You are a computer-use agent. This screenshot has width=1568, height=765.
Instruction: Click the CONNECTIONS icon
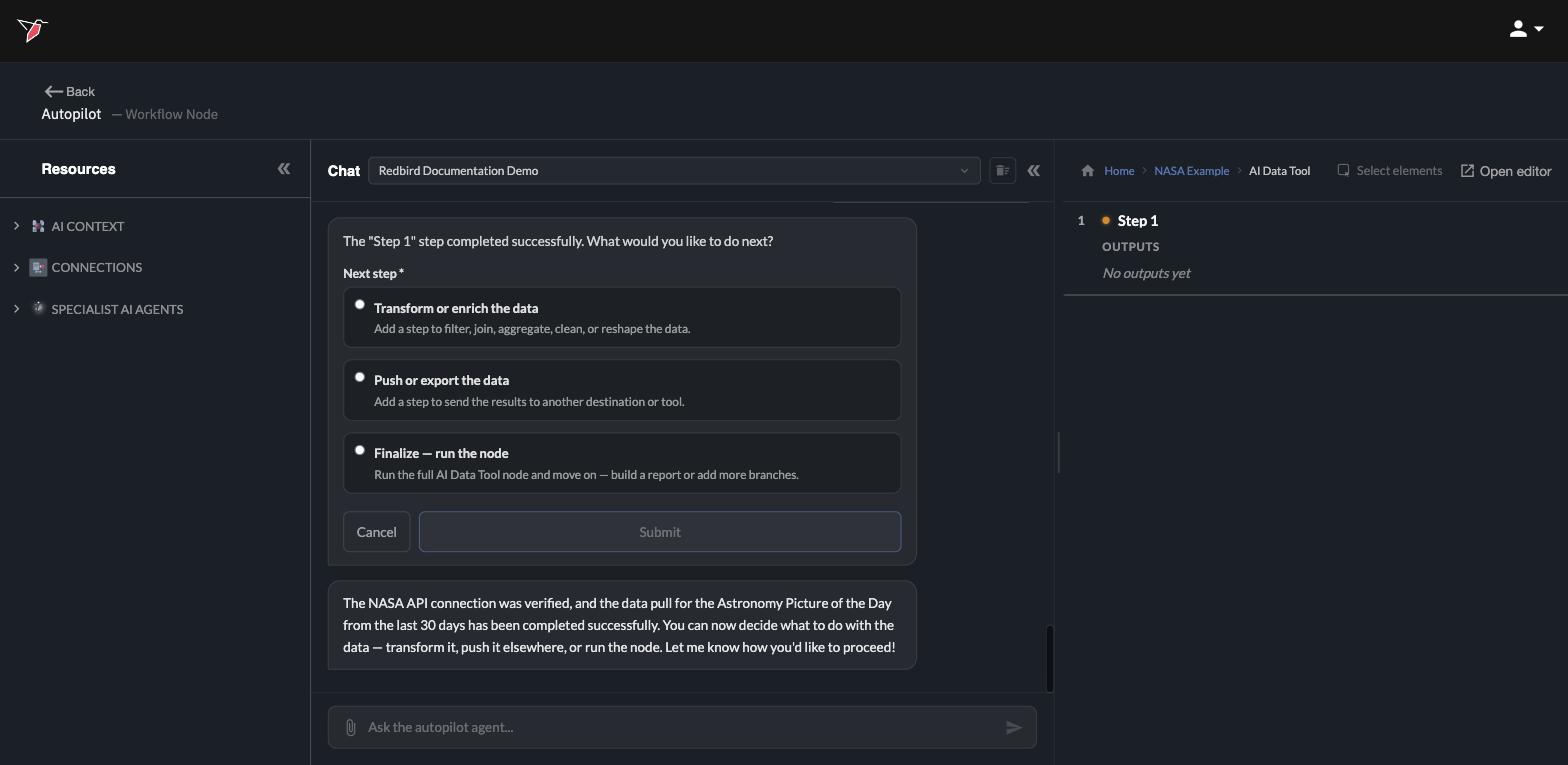click(38, 267)
